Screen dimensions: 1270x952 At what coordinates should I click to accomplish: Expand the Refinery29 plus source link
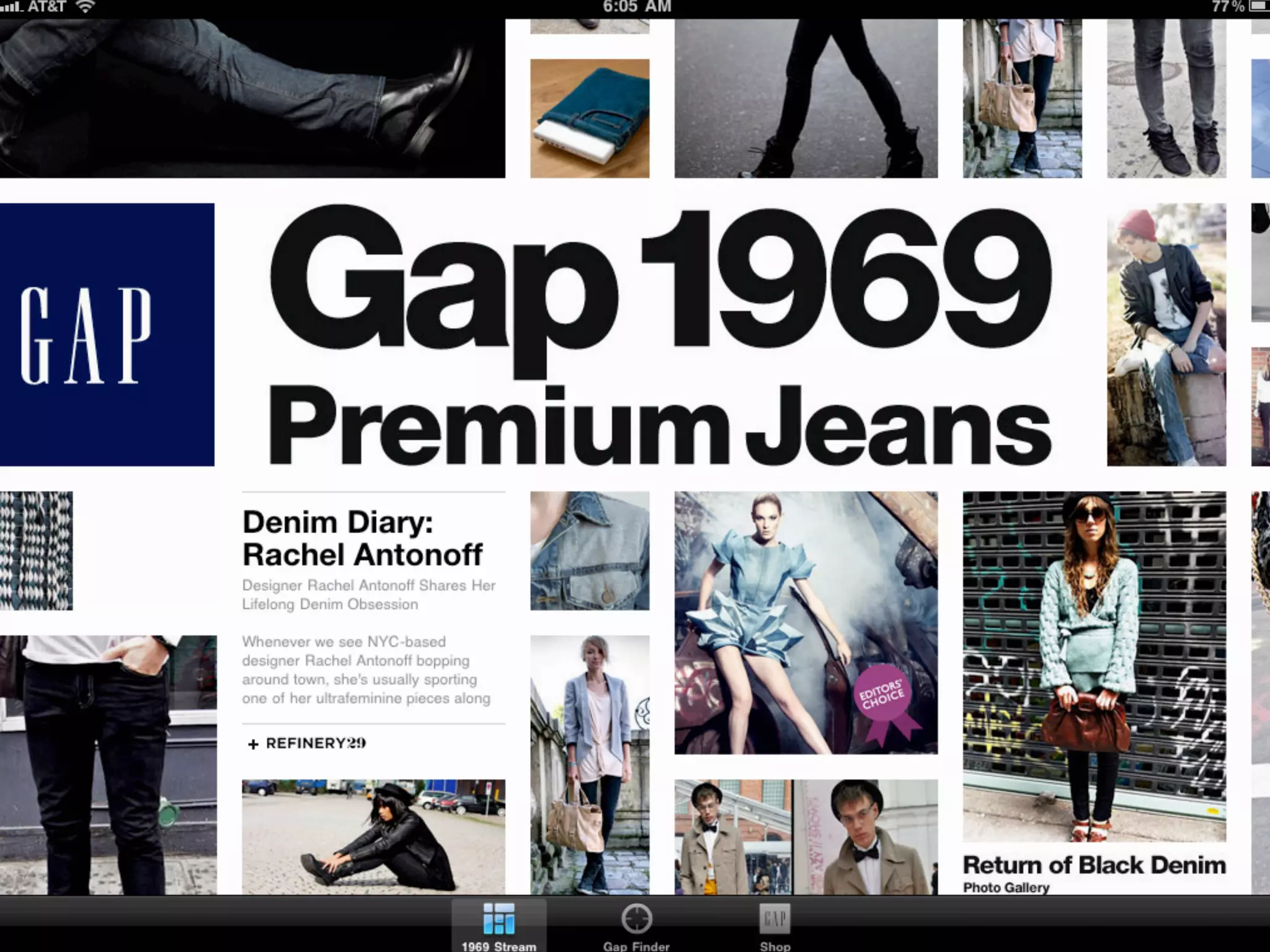tap(306, 743)
